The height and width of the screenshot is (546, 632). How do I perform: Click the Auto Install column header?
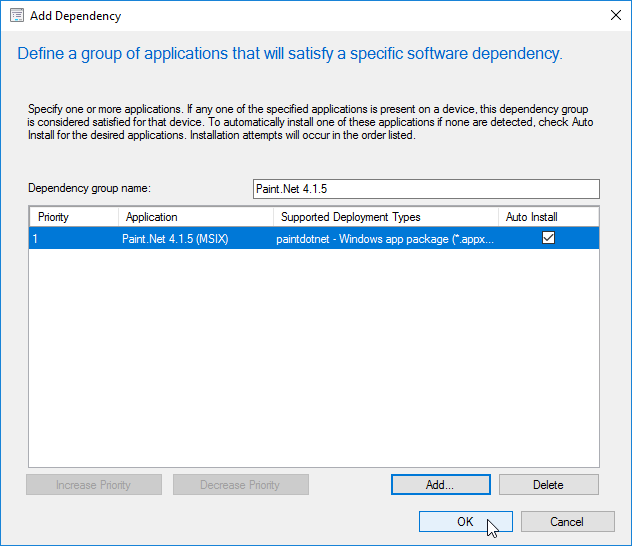click(547, 217)
